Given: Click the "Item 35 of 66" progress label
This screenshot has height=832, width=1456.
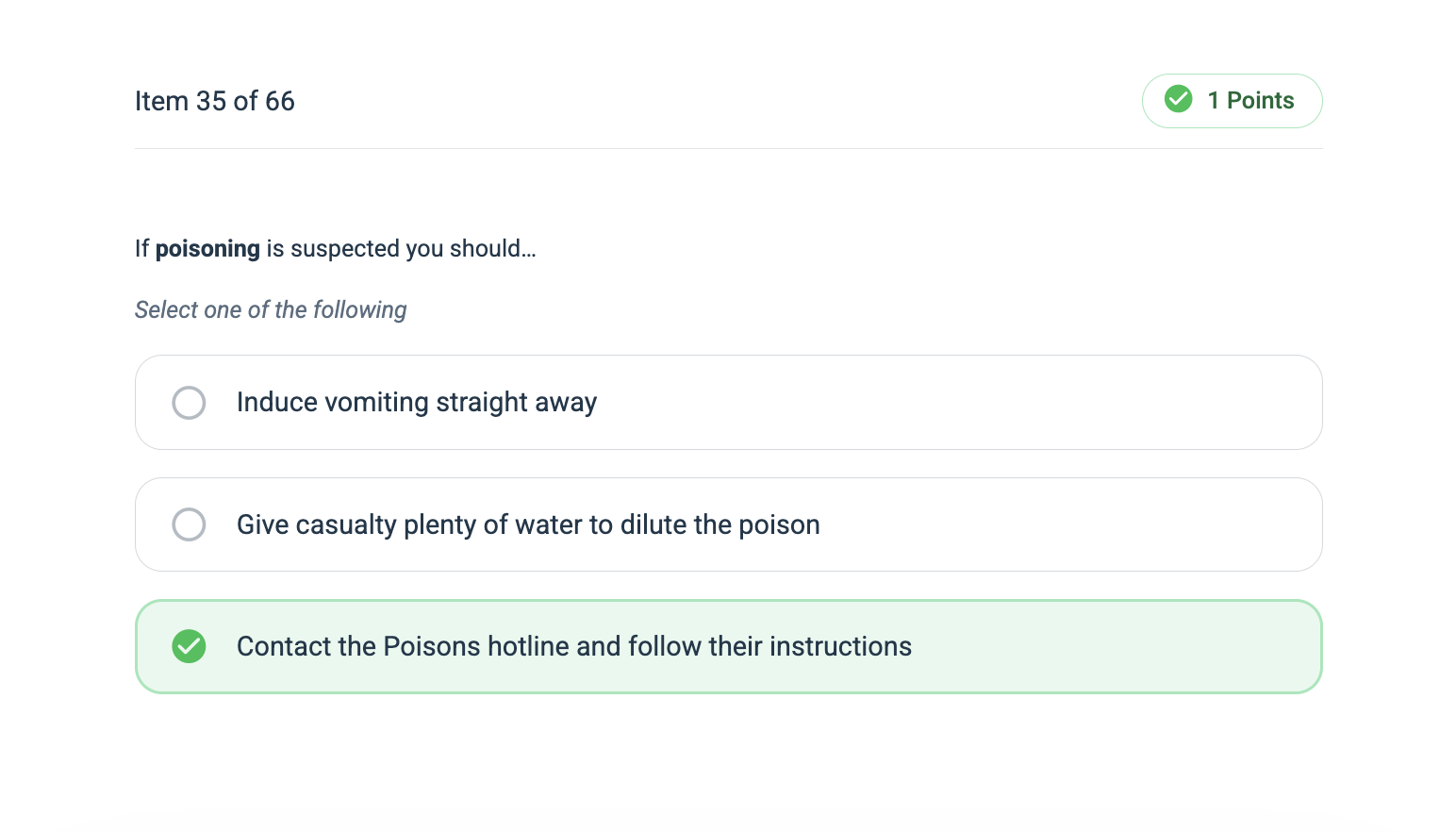Looking at the screenshot, I should [214, 101].
